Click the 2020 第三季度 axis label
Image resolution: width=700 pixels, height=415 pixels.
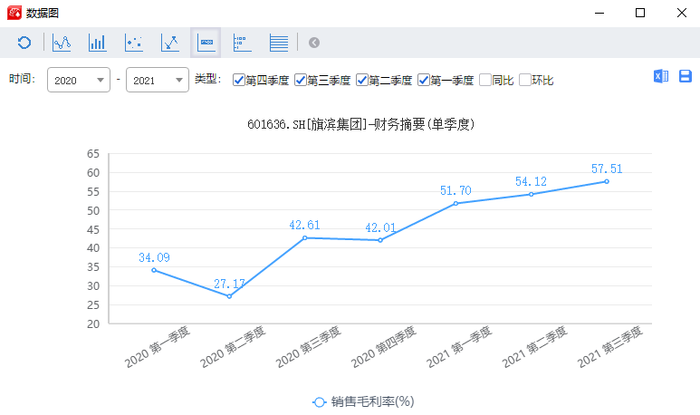pyautogui.click(x=308, y=347)
